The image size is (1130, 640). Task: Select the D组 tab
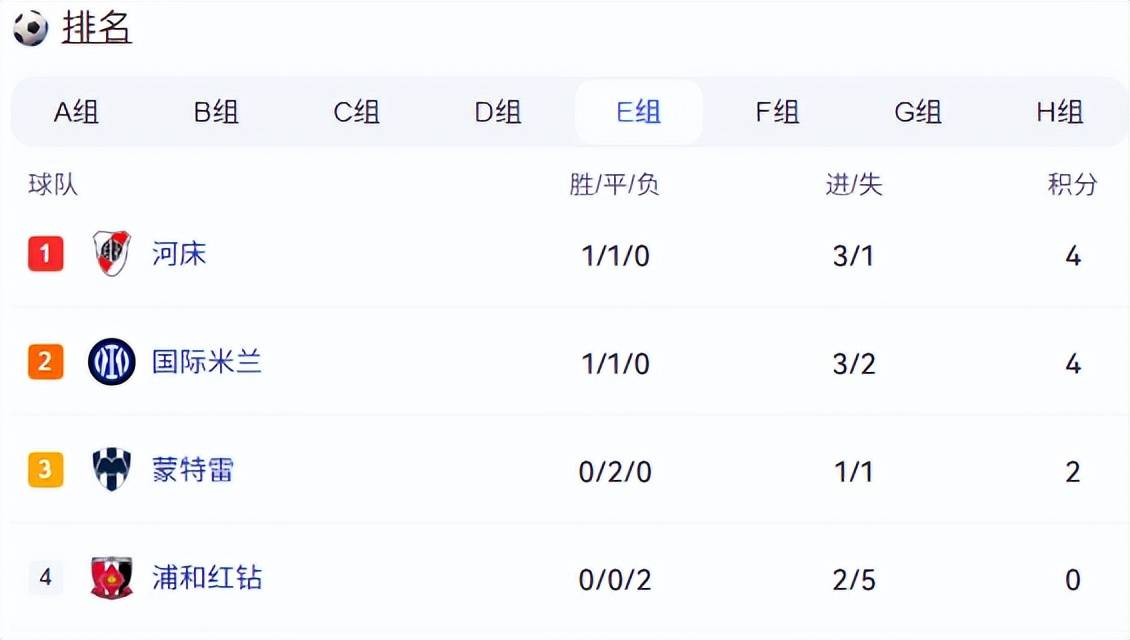[x=498, y=112]
